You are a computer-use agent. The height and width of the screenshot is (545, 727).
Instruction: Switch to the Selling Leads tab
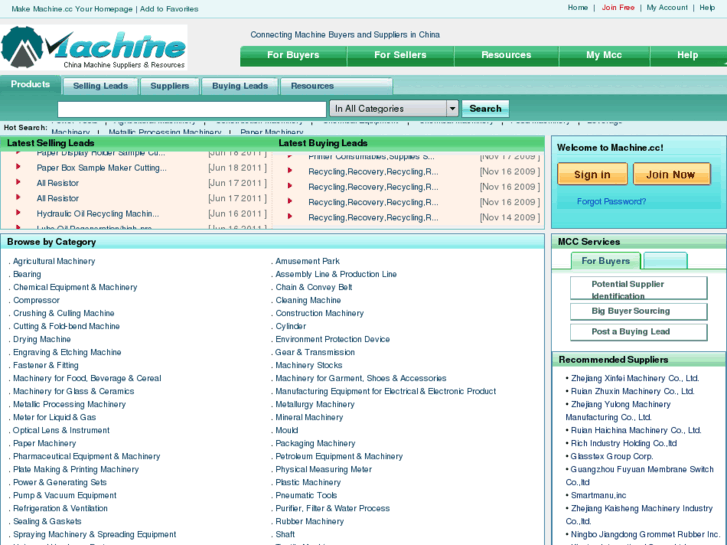100,86
